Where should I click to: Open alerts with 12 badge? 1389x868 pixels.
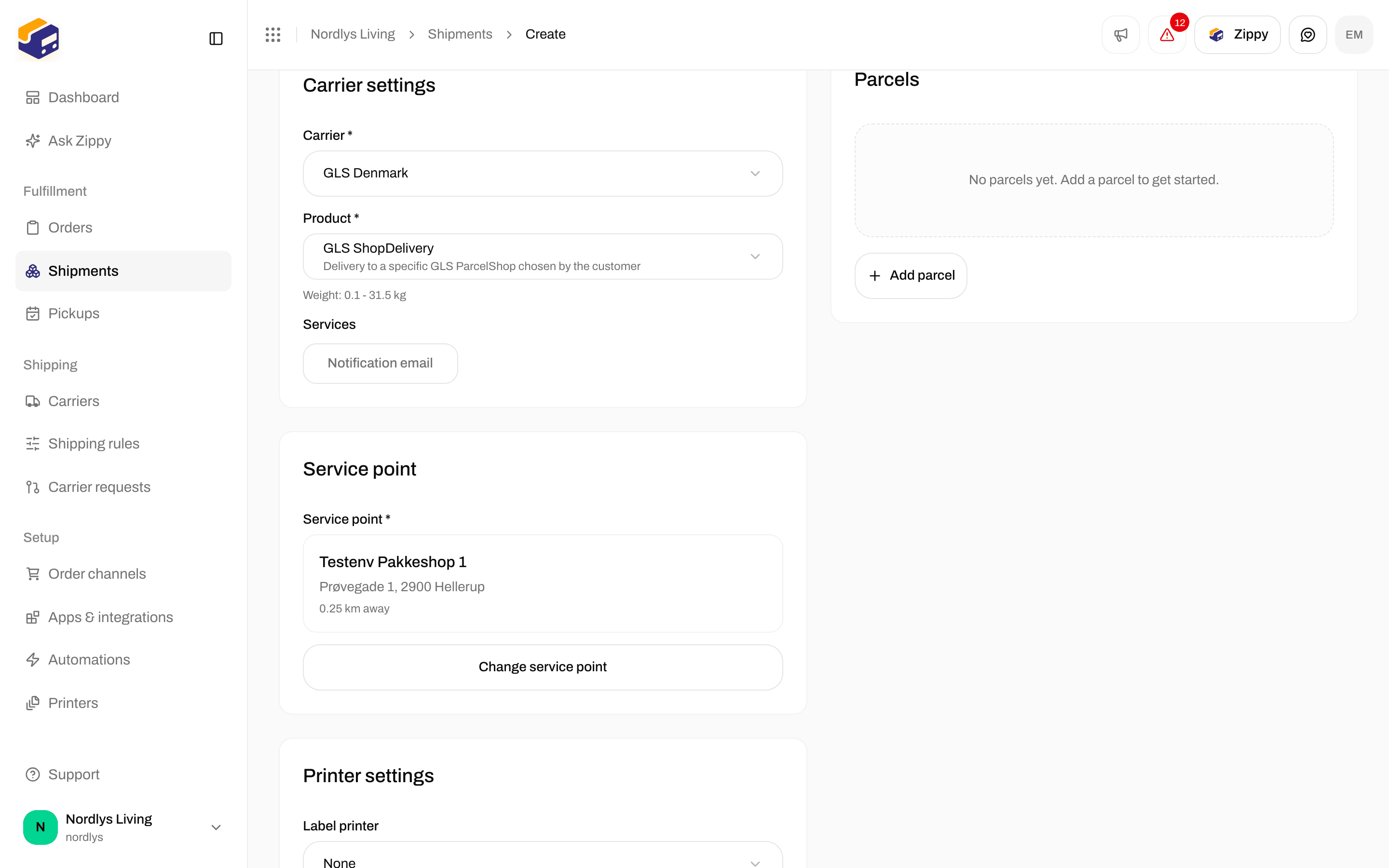[1167, 34]
